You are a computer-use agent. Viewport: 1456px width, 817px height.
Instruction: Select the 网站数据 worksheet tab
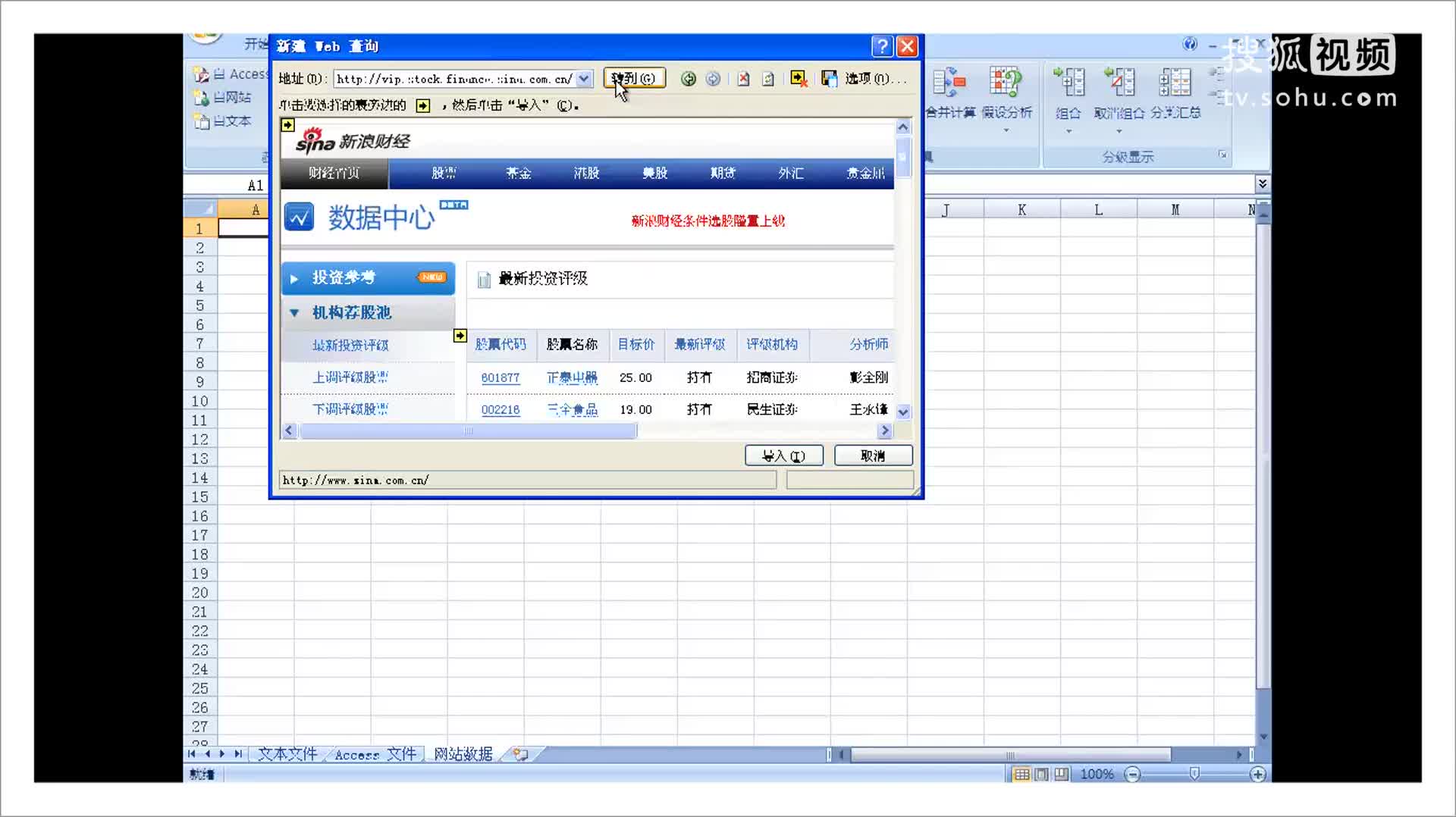pyautogui.click(x=463, y=754)
